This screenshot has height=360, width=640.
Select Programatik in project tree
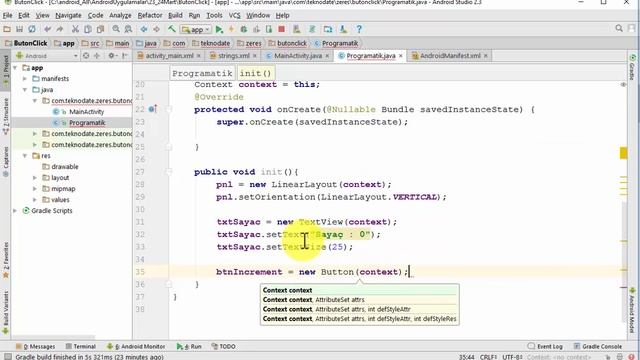(87, 123)
